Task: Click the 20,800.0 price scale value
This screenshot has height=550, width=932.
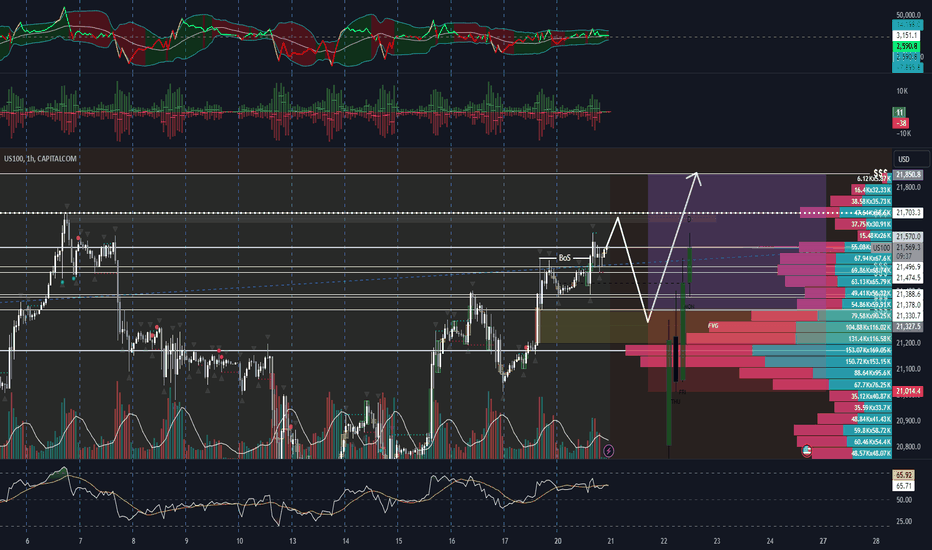Action: coord(909,447)
